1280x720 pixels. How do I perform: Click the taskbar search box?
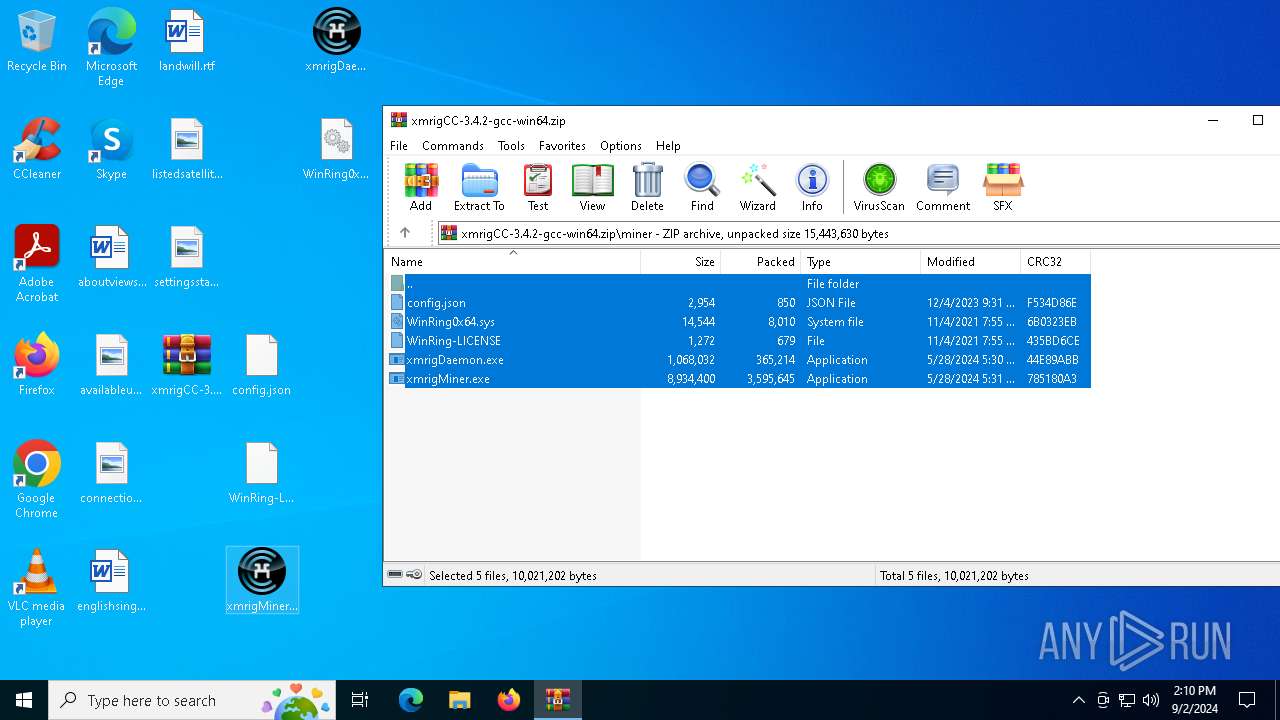(x=194, y=700)
